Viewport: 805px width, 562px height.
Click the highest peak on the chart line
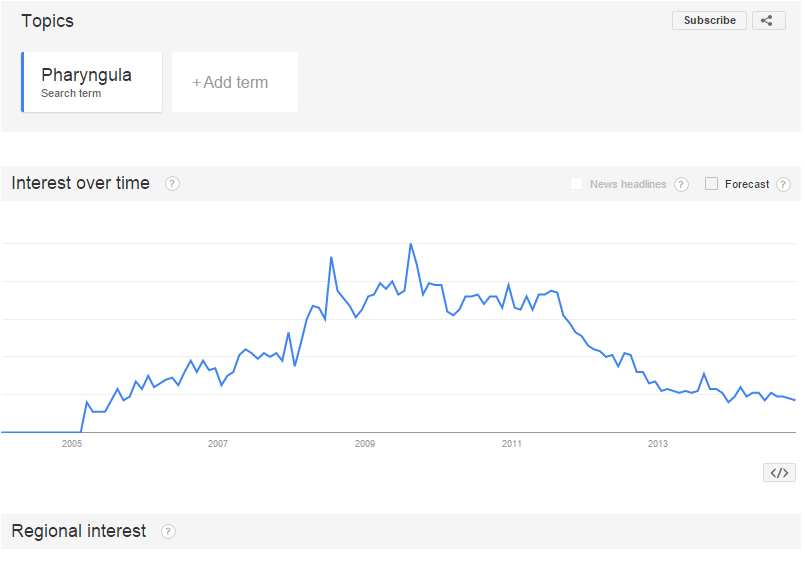point(410,244)
